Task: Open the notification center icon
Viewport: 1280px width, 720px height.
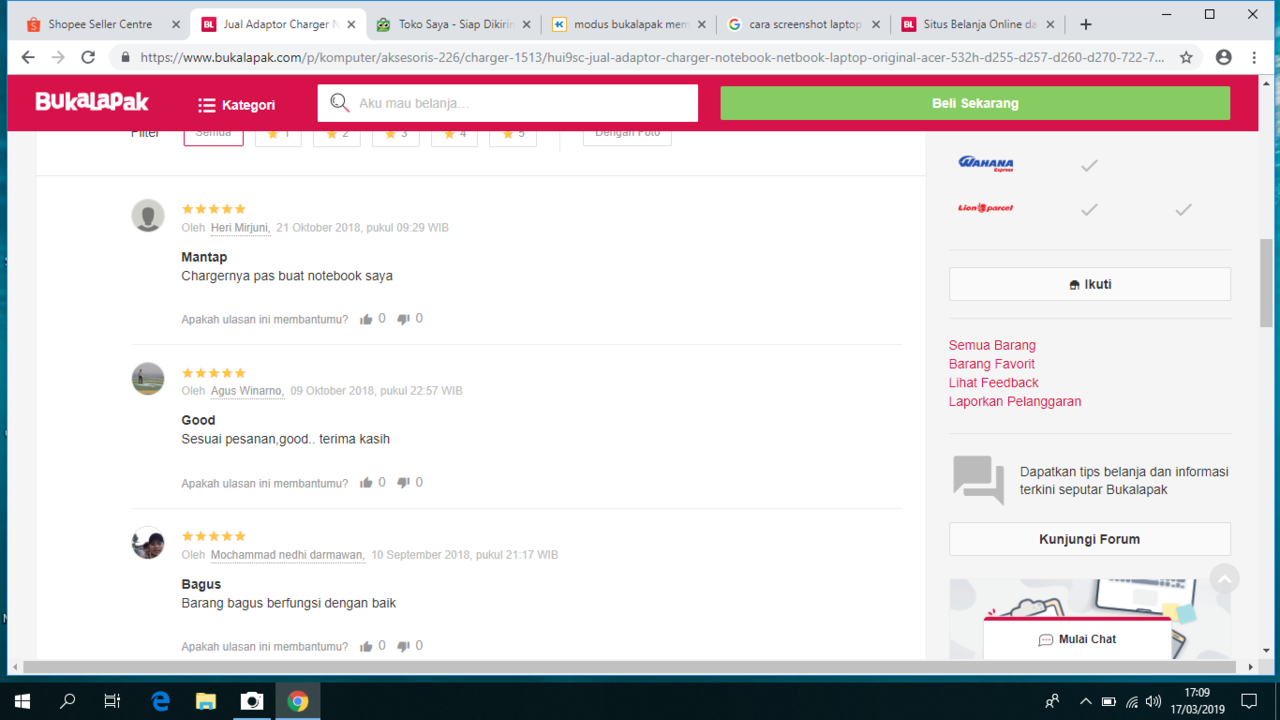Action: (1248, 701)
